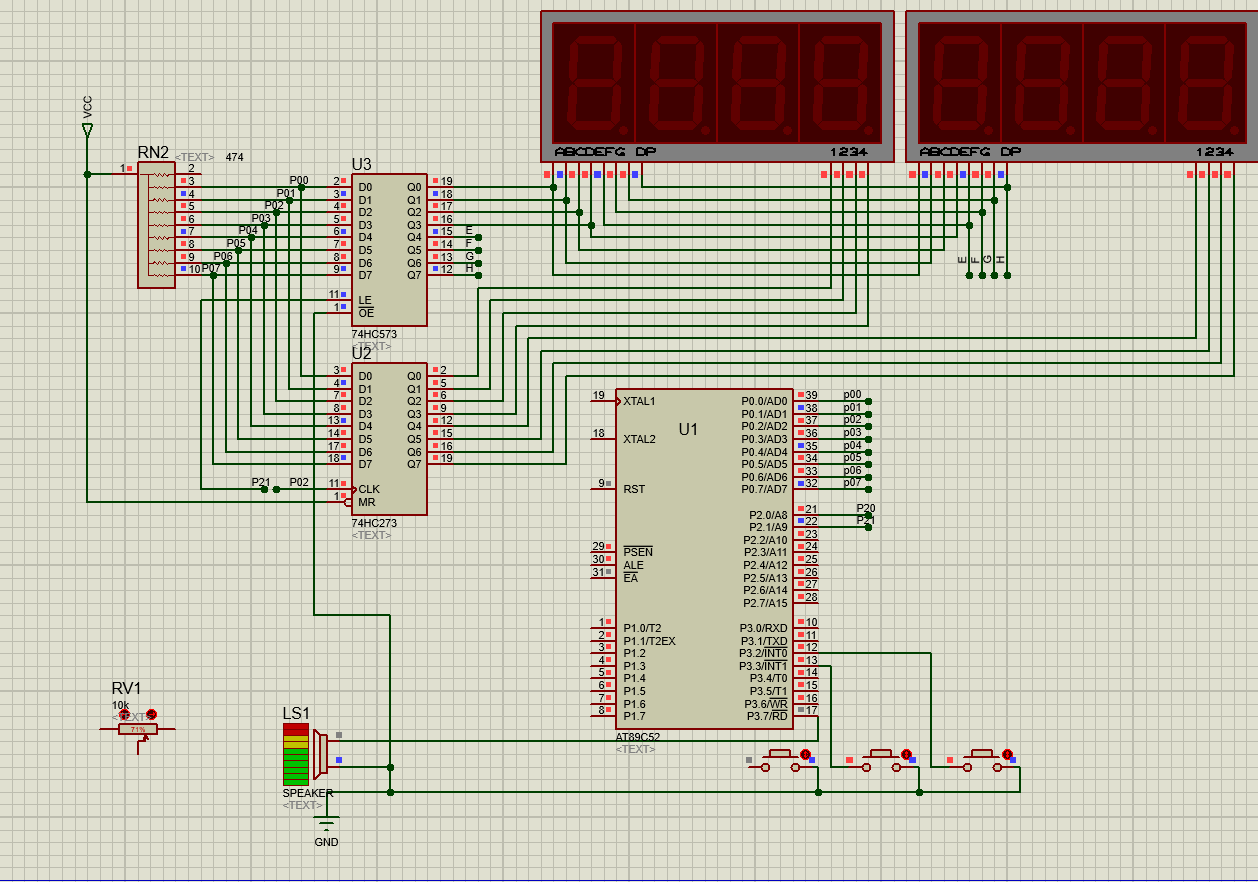Click the 1234 digit legend on left display

[849, 152]
